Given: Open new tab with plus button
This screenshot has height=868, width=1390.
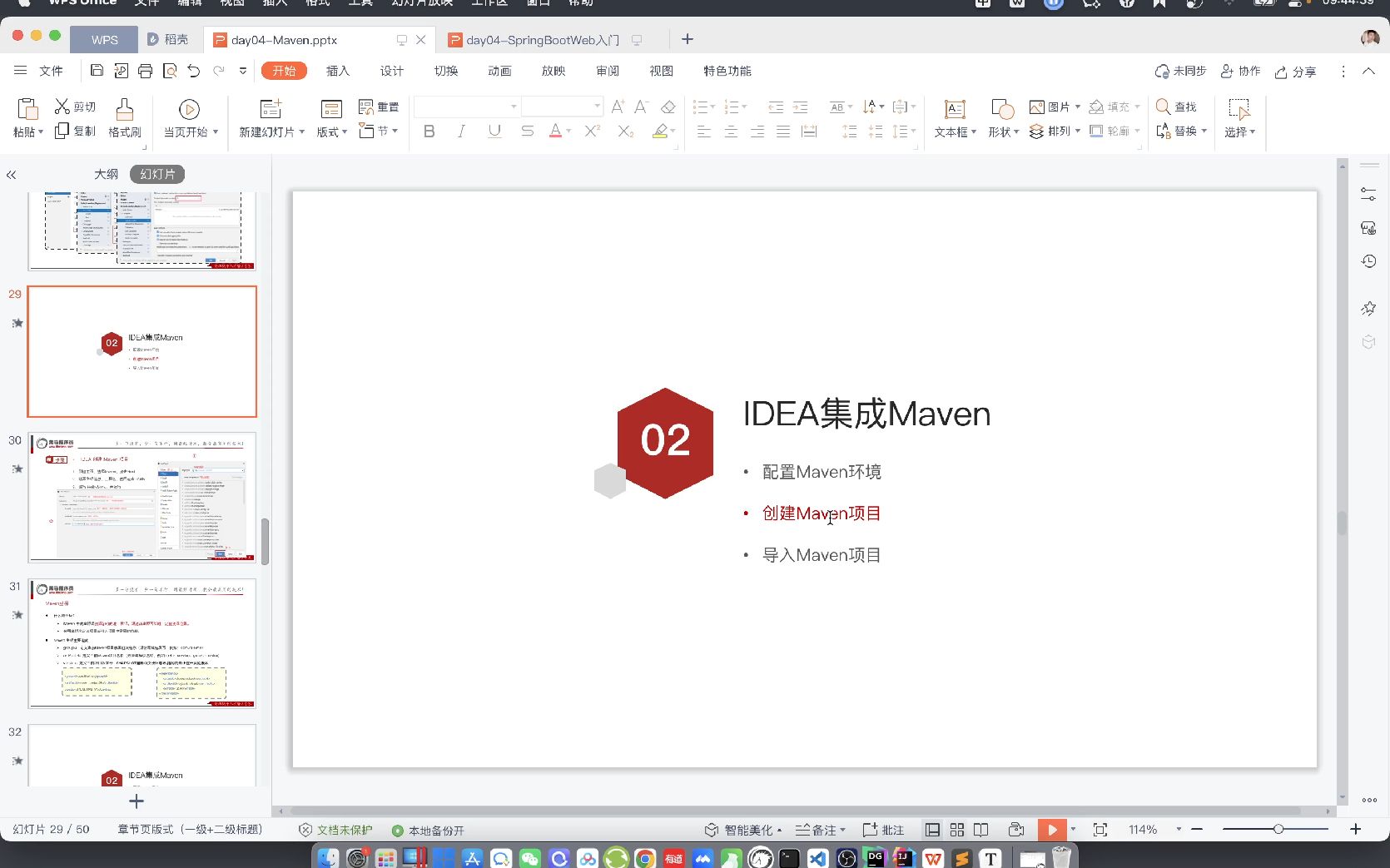Looking at the screenshot, I should pos(688,39).
